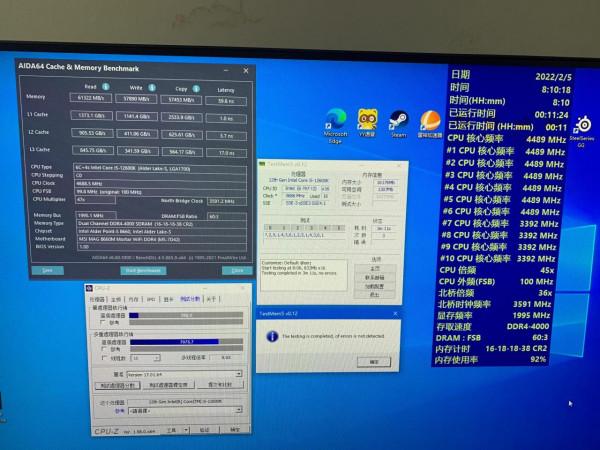This screenshot has width=600, height=450.
Task: Click the submit and compare button in CPU-Z
Action: point(220,385)
